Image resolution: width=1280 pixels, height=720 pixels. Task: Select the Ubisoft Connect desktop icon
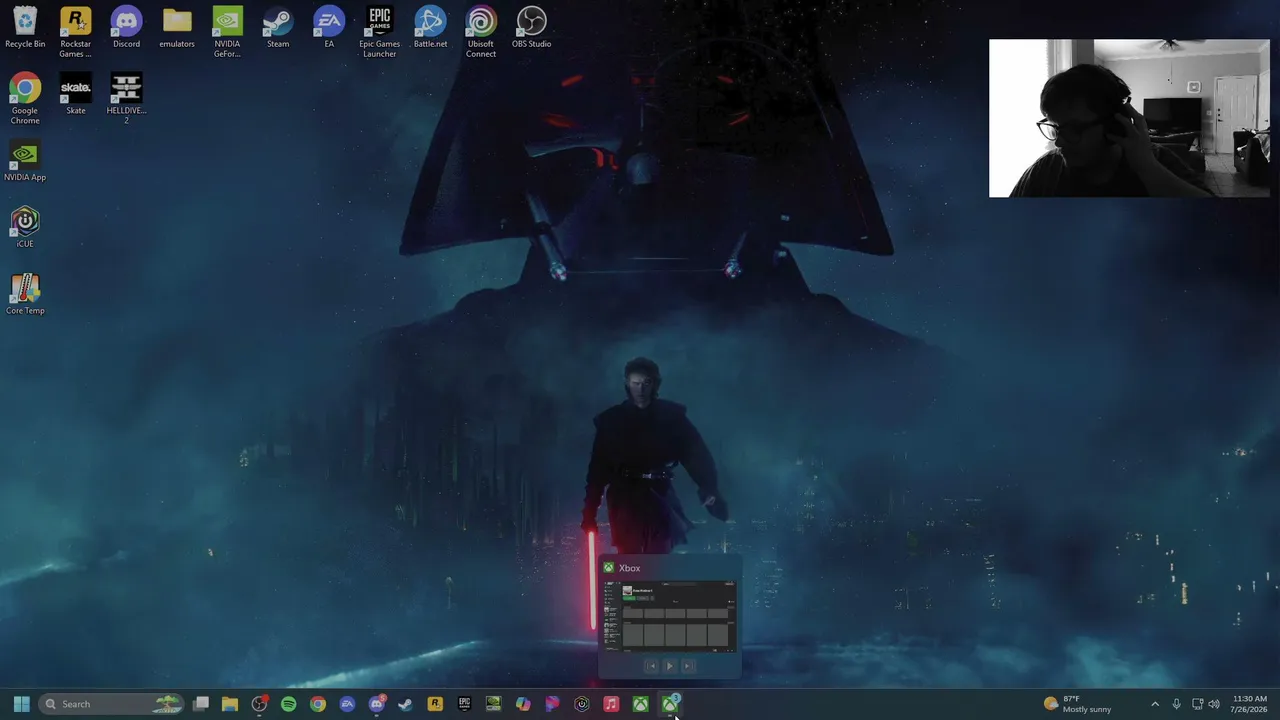click(481, 33)
